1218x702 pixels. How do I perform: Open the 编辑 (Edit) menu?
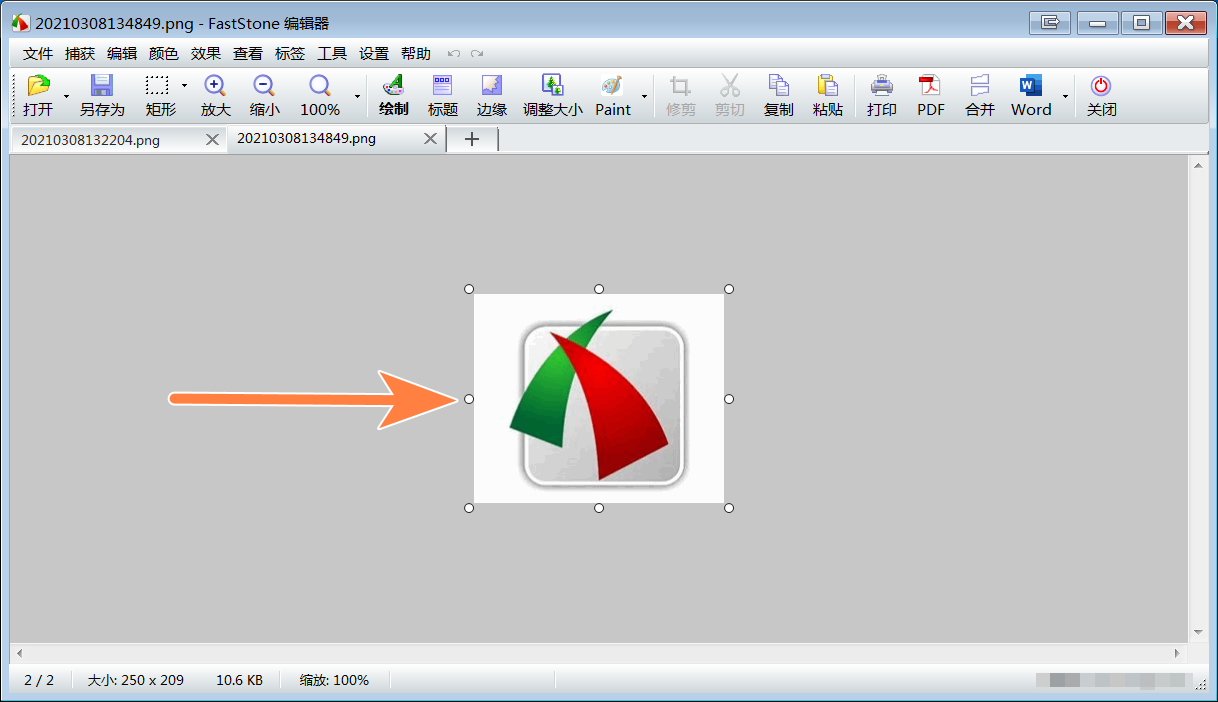pos(122,54)
